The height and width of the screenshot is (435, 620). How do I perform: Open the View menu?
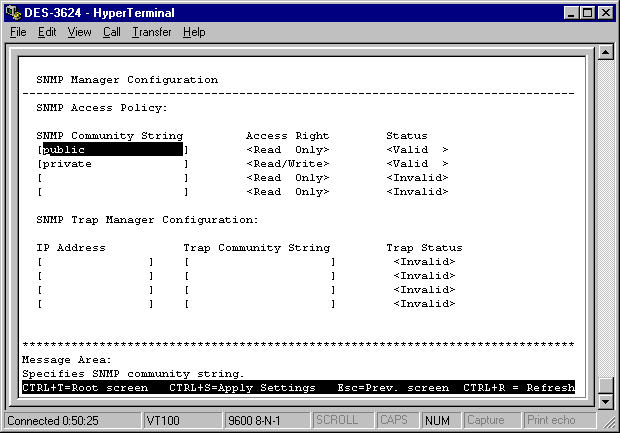pyautogui.click(x=79, y=32)
